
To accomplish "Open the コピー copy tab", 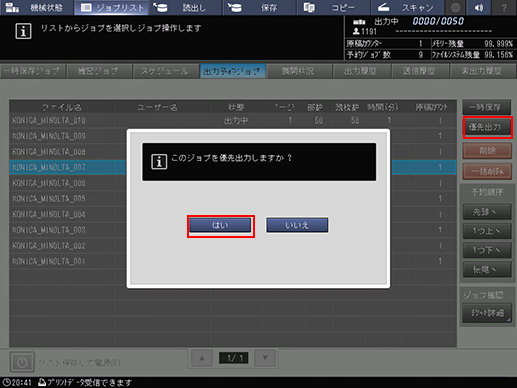I will tap(333, 7).
